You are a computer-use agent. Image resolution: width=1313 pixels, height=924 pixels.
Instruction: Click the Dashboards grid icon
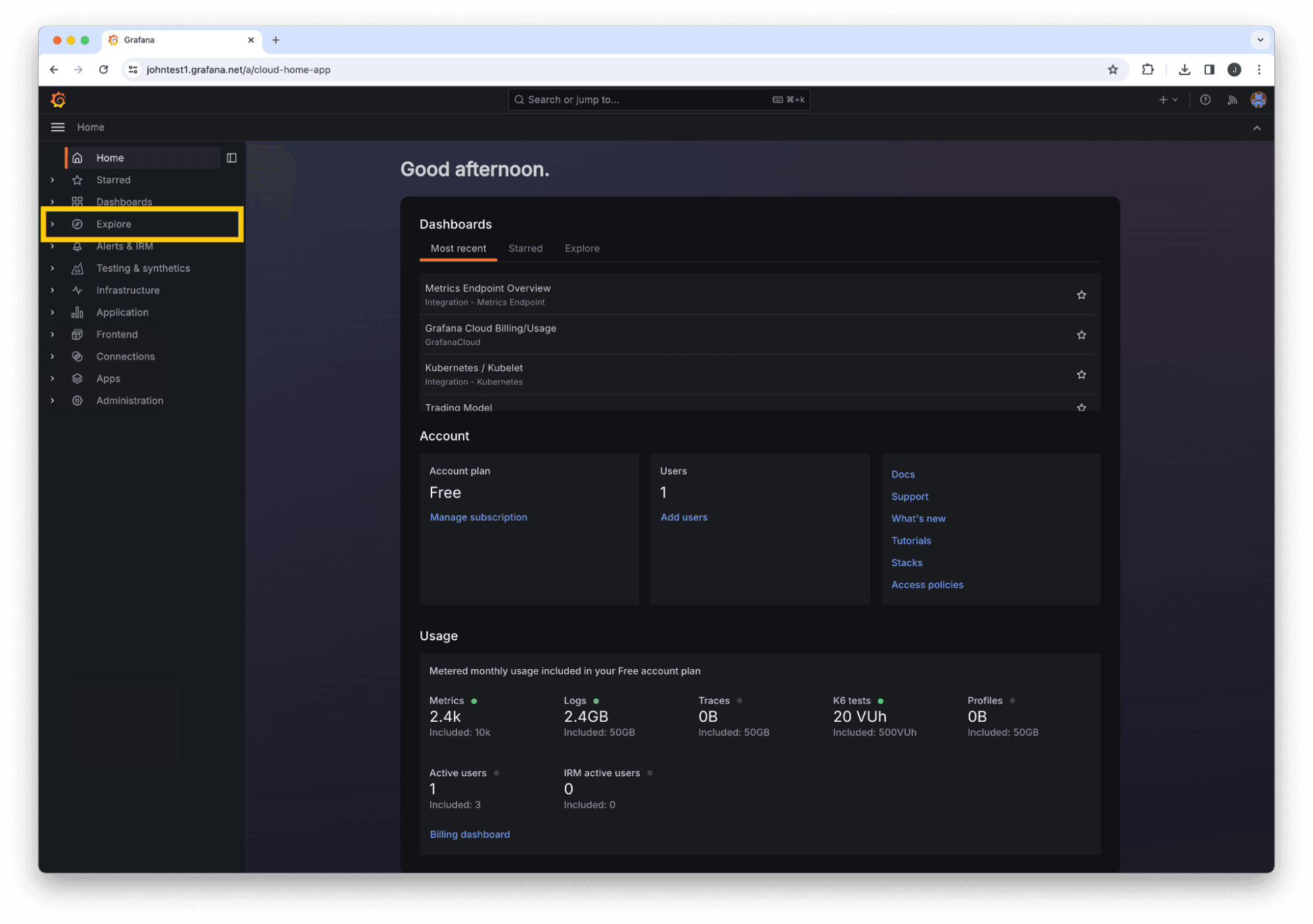[78, 202]
